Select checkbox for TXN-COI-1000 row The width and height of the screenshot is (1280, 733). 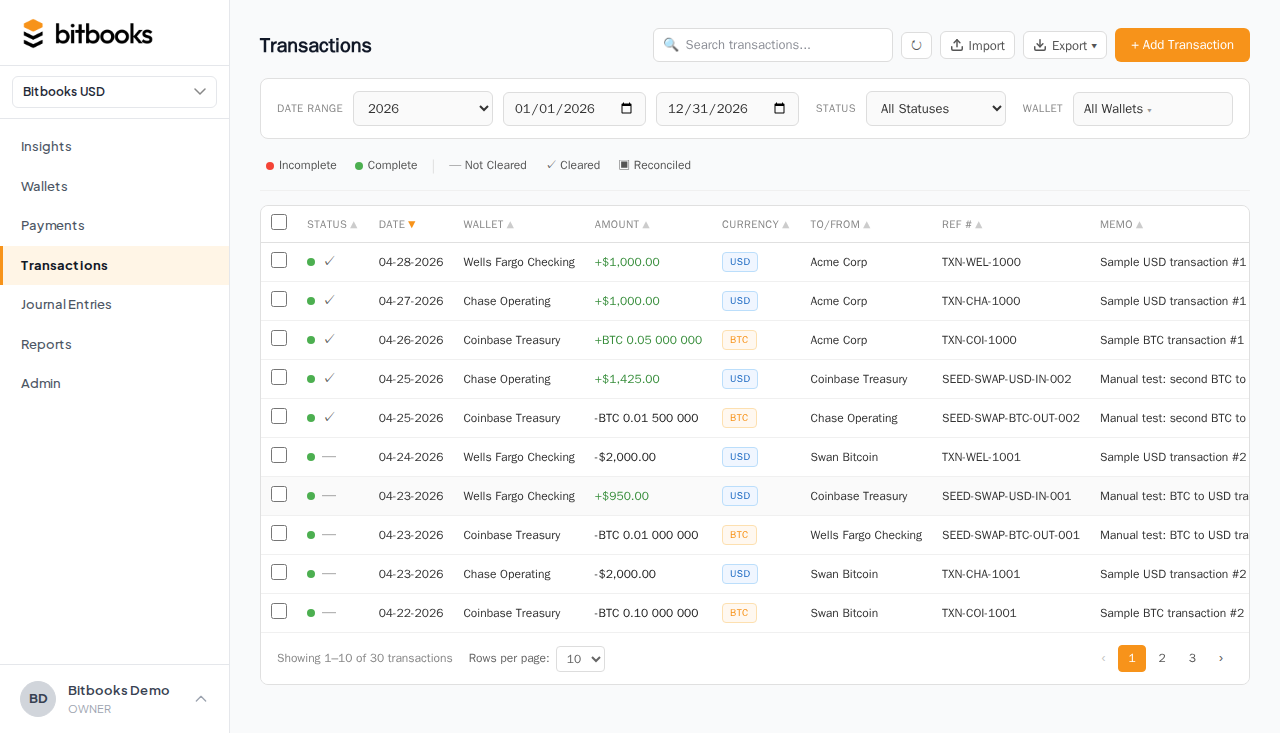point(279,338)
